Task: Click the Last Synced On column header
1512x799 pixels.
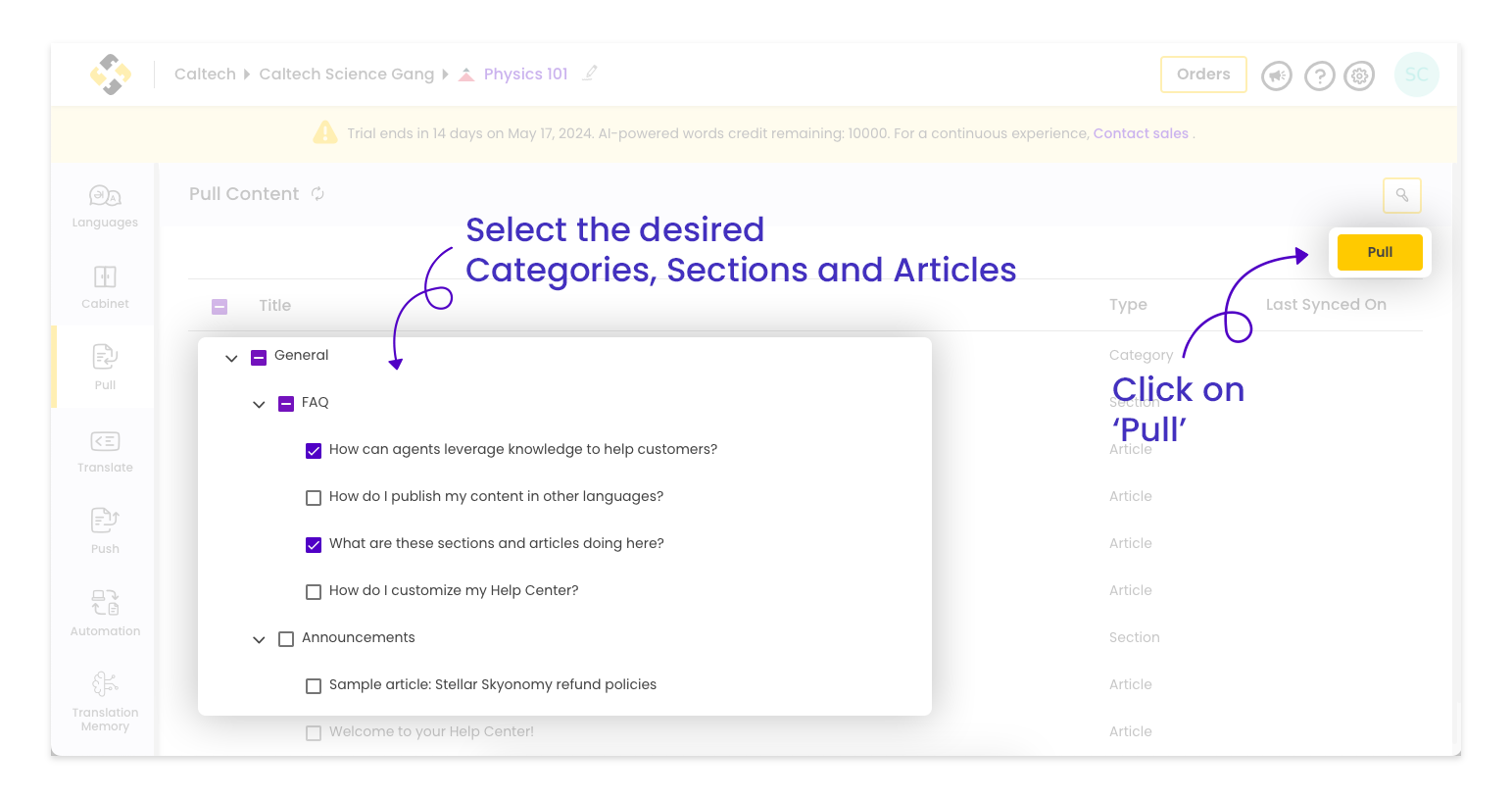Action: 1326,305
